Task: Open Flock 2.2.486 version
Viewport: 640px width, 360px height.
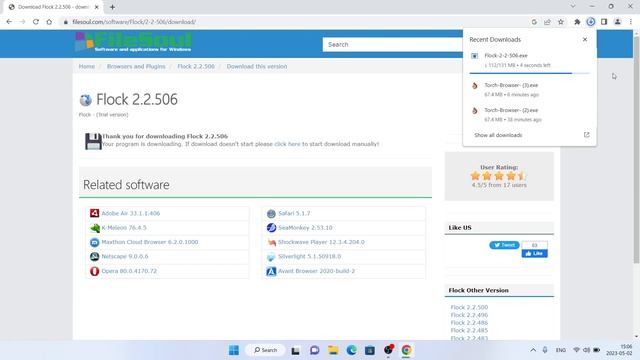Action: pyautogui.click(x=469, y=323)
